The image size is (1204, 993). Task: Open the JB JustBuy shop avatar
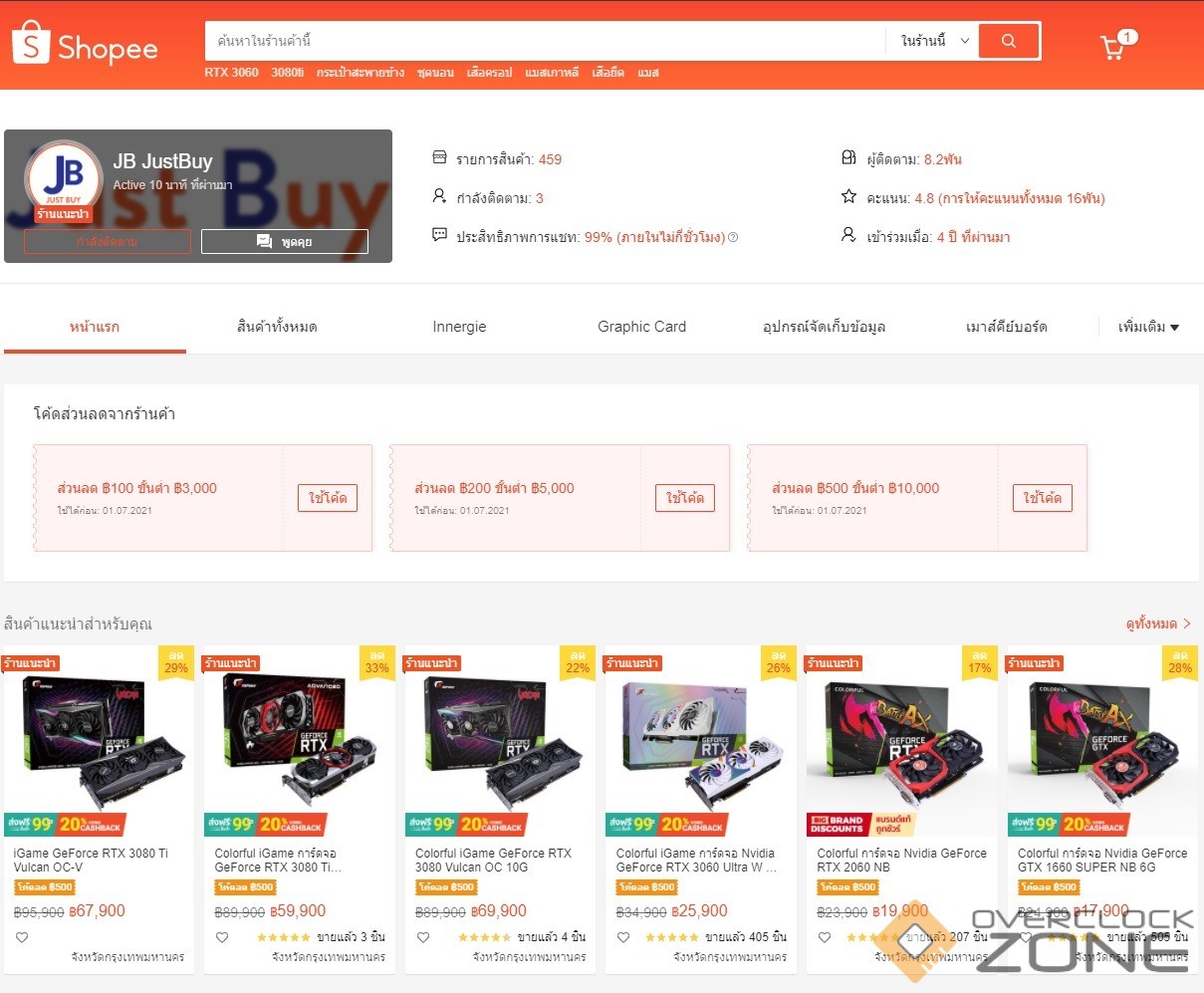[x=63, y=179]
